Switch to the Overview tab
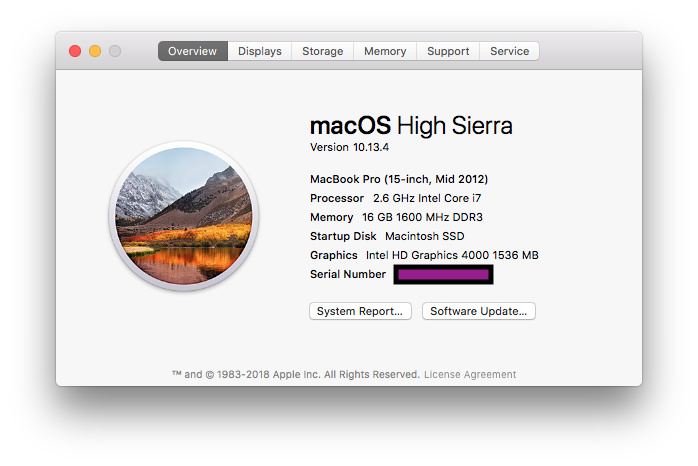This screenshot has height=466, width=698. (x=193, y=51)
